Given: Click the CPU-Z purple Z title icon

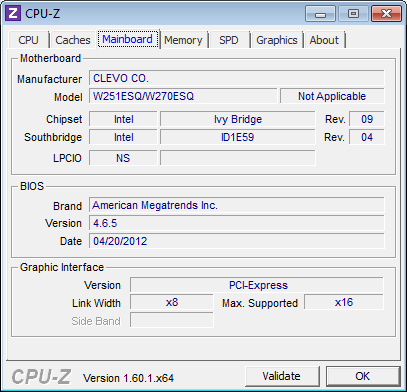Looking at the screenshot, I should coord(14,14).
